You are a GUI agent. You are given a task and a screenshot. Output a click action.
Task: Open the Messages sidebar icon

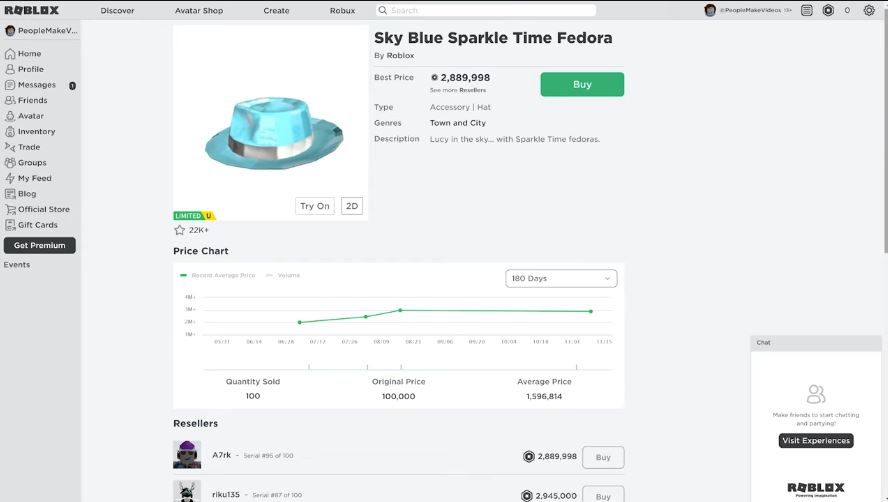point(10,85)
